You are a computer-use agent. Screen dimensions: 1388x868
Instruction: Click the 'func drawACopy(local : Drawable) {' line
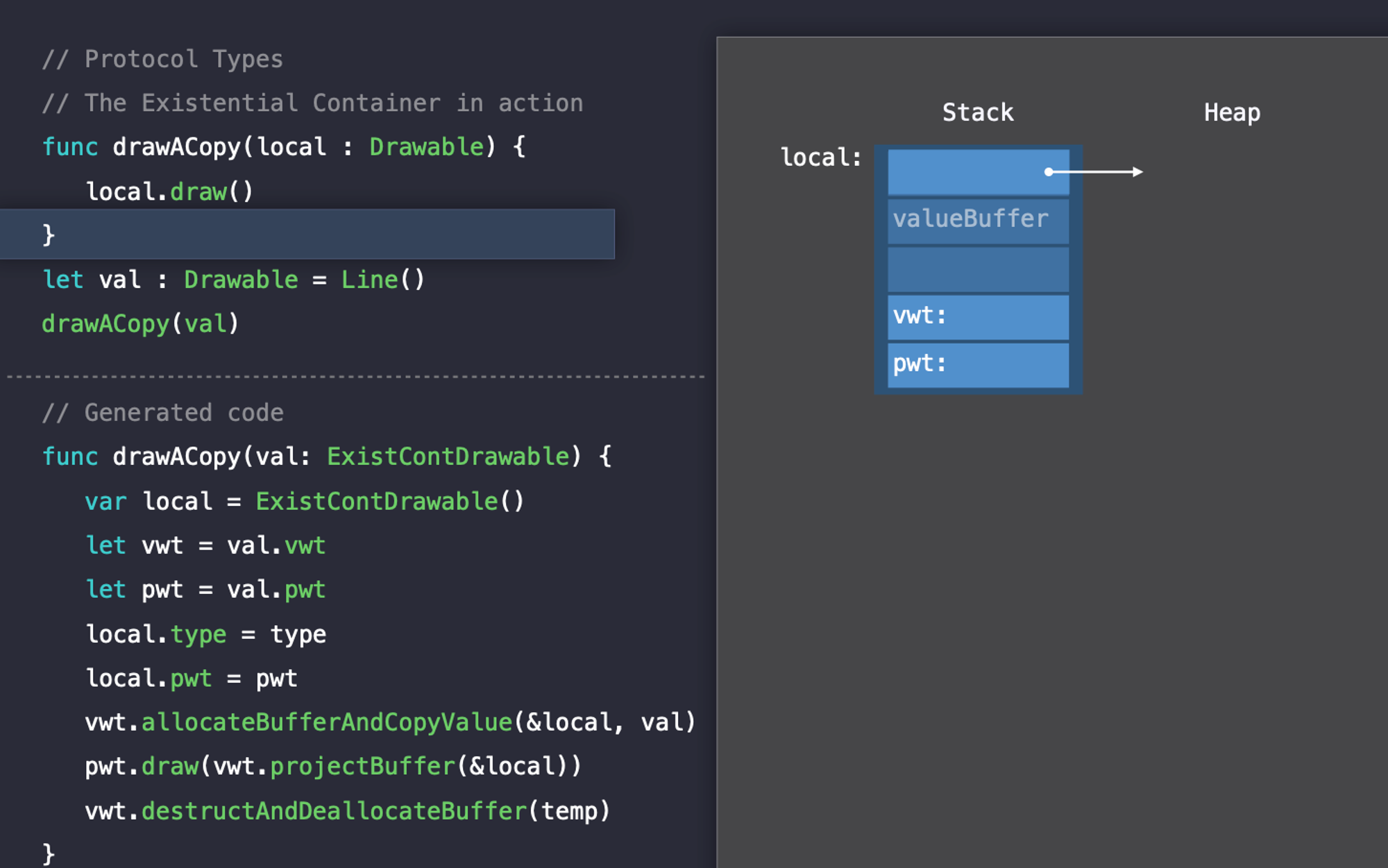coord(284,147)
